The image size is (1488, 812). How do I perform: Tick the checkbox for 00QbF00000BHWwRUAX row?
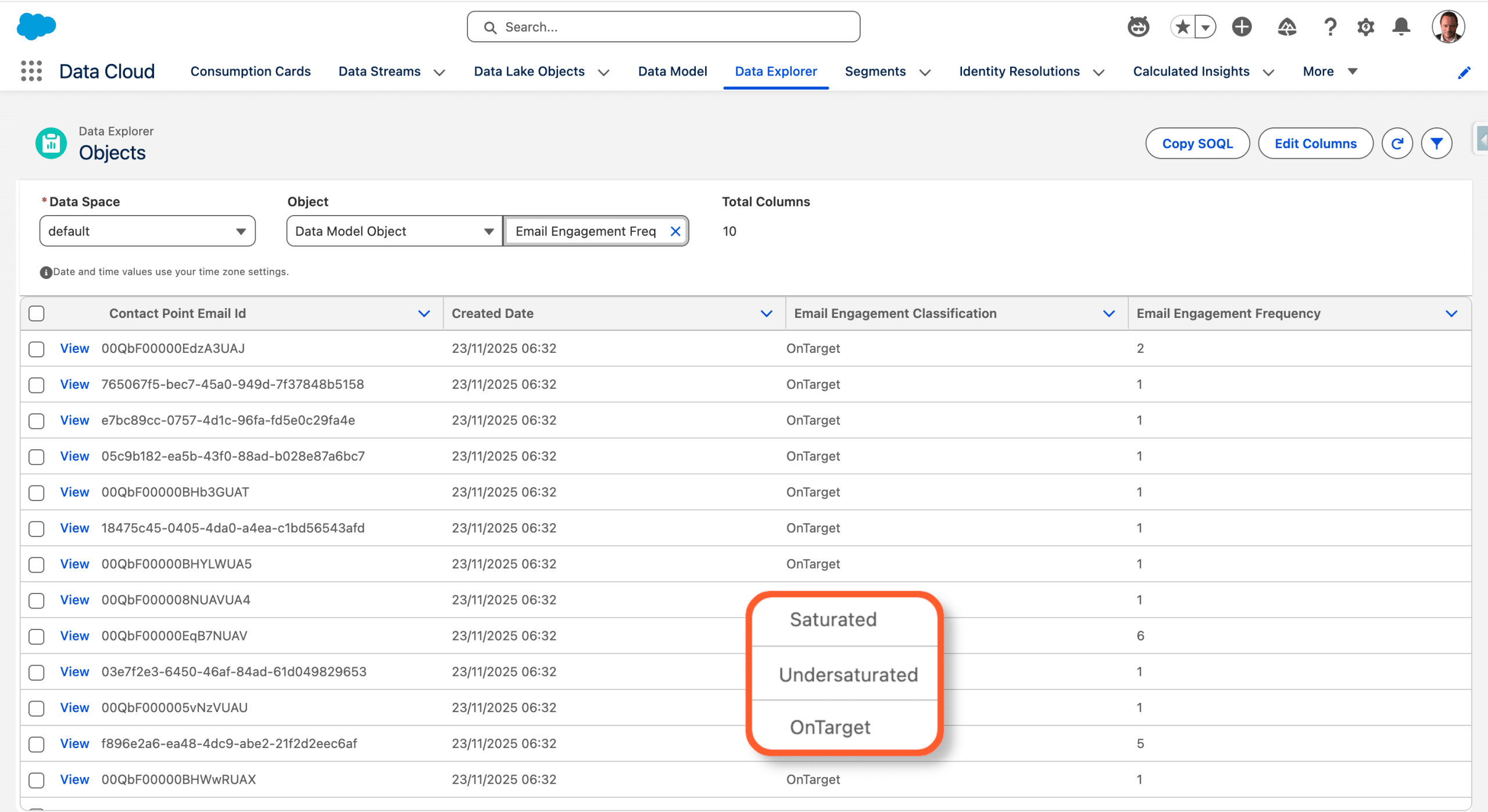coord(37,780)
